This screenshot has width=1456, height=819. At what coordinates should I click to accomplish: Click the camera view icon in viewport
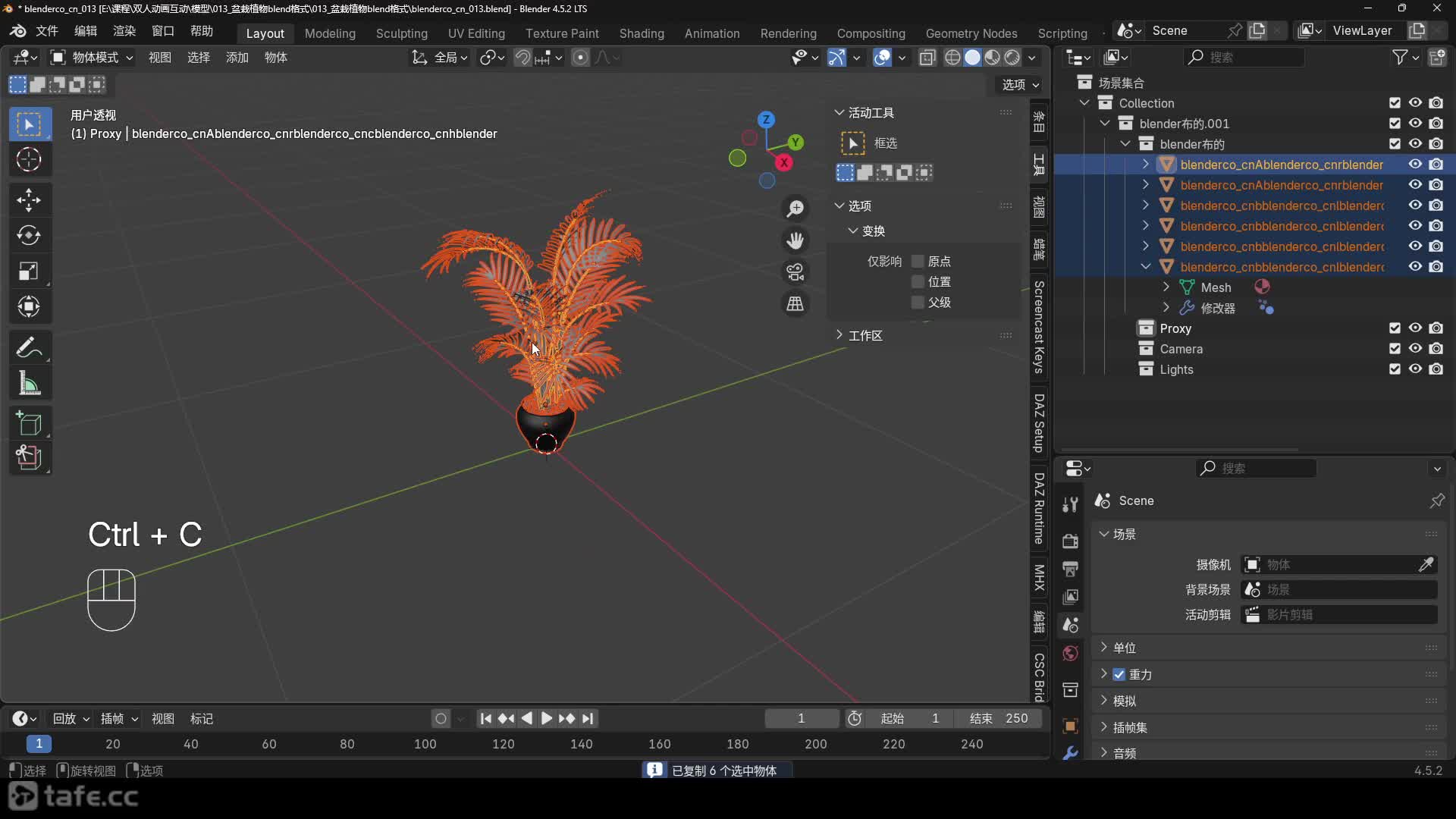coord(795,272)
